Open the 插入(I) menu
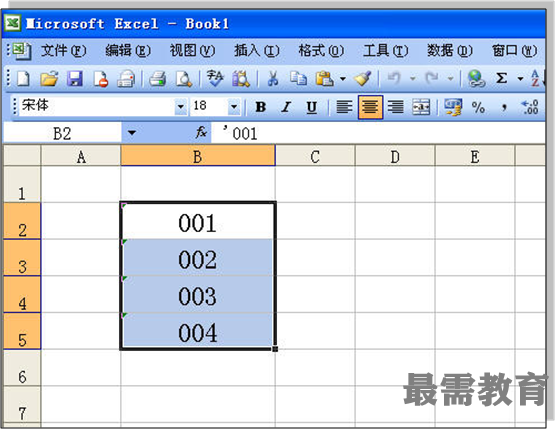555x429 pixels. point(257,51)
